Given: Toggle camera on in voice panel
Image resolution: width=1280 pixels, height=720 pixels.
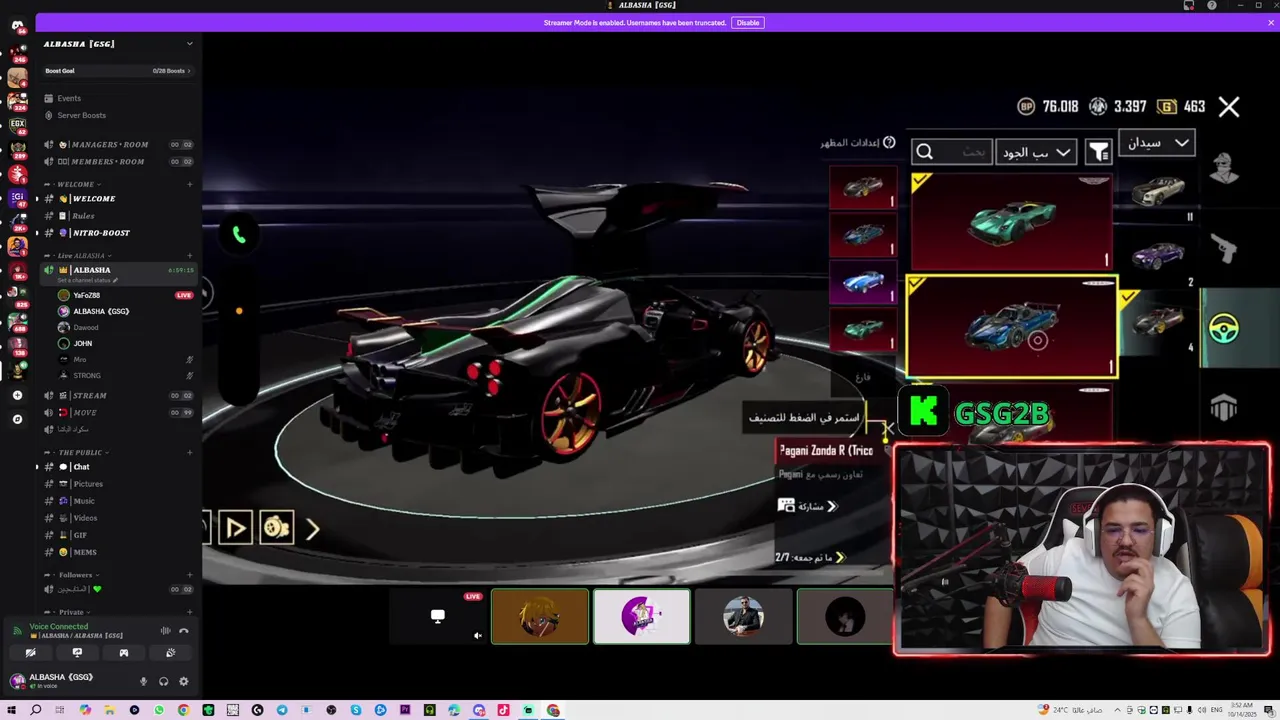Looking at the screenshot, I should click(30, 653).
